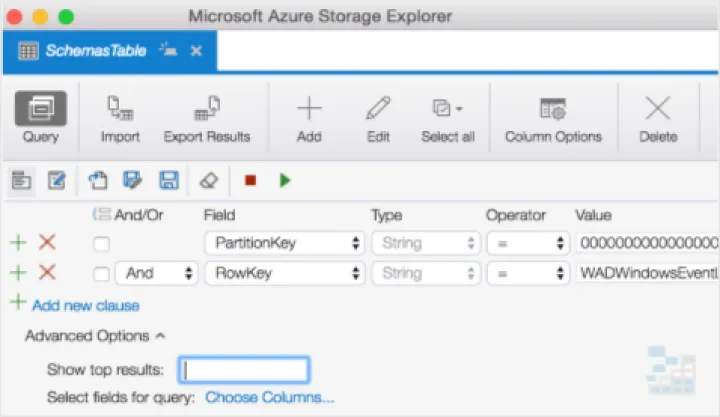Save the query with floppy disk icon
This screenshot has width=720, height=417.
[x=168, y=180]
